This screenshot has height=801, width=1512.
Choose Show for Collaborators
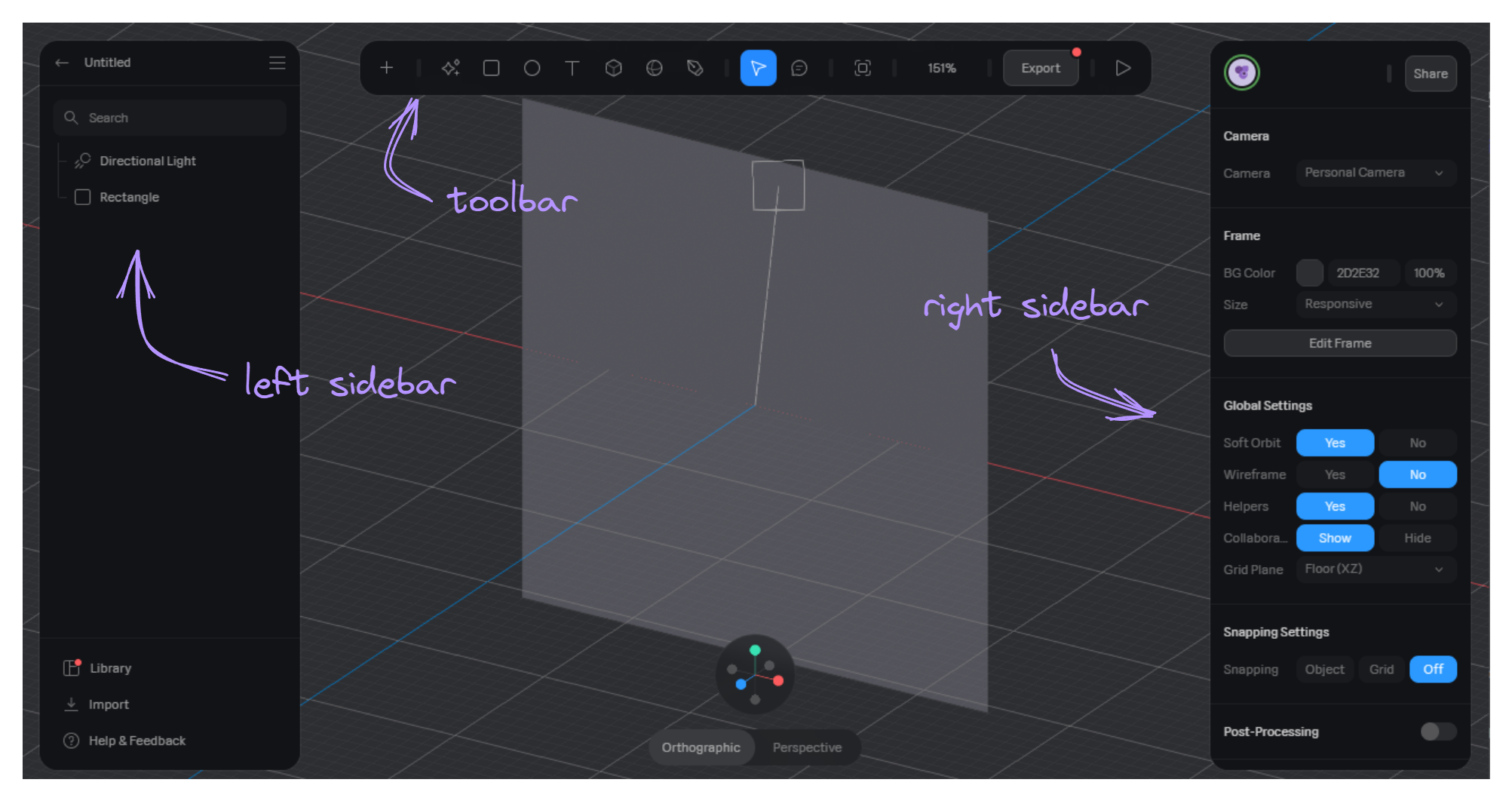[x=1335, y=538]
